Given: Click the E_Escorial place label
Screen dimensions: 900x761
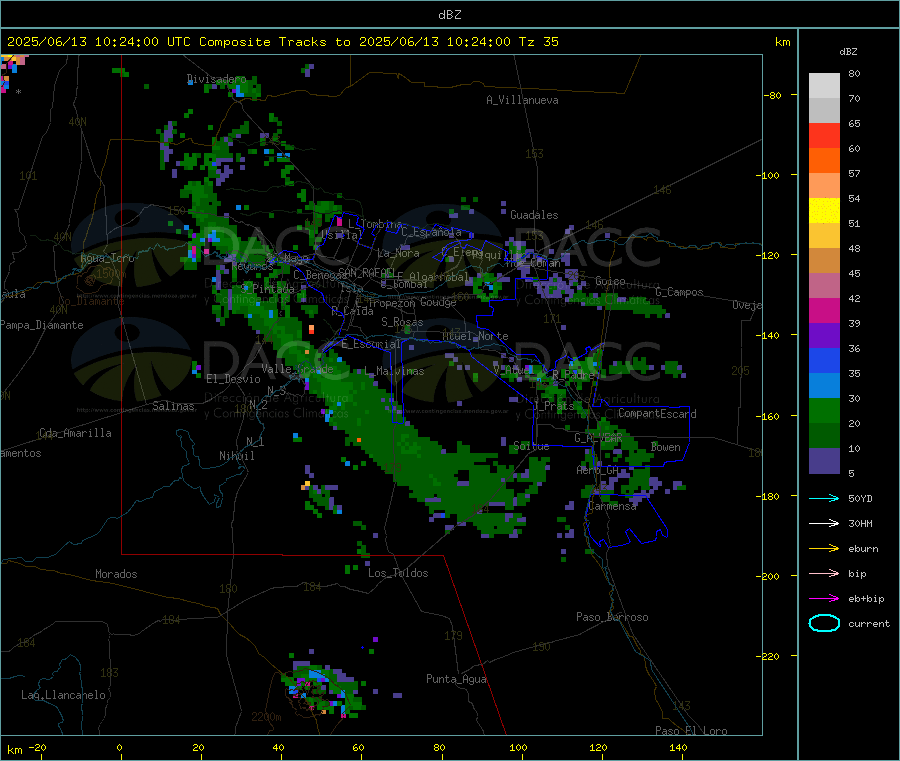Looking at the screenshot, I should click(371, 344).
